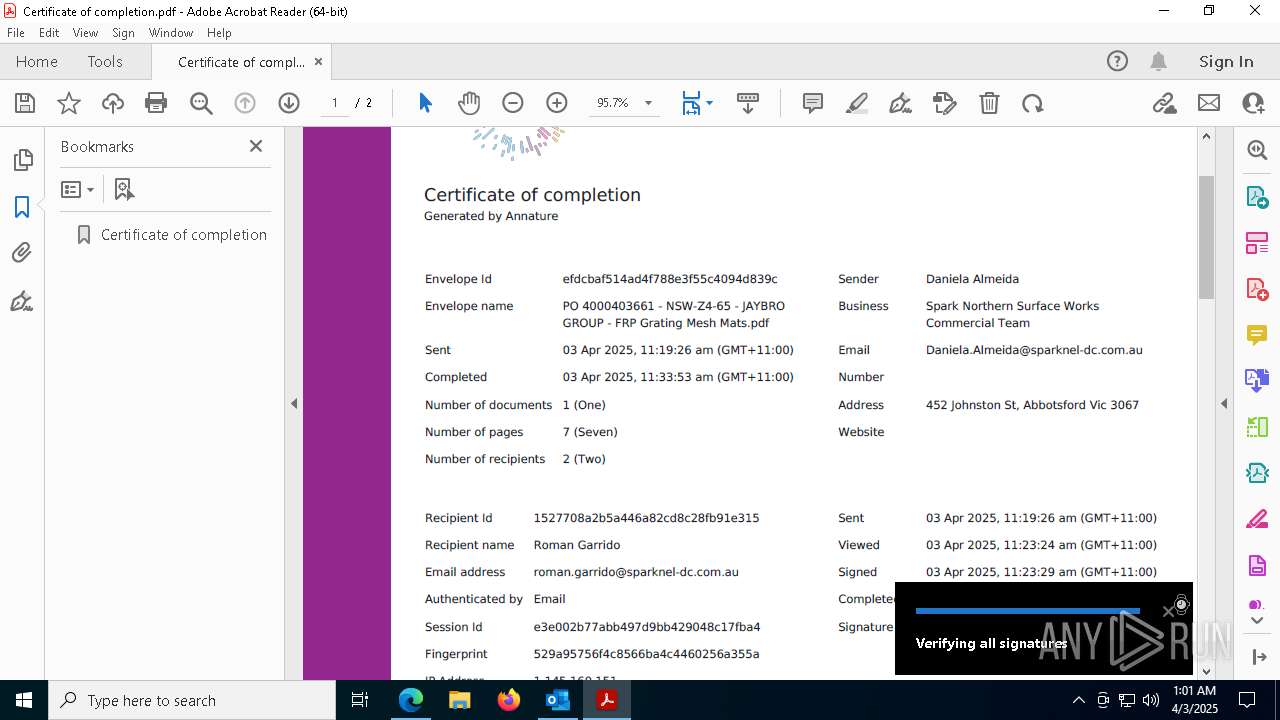Viewport: 1280px width, 720px height.
Task: Open the Help menu
Action: click(219, 33)
